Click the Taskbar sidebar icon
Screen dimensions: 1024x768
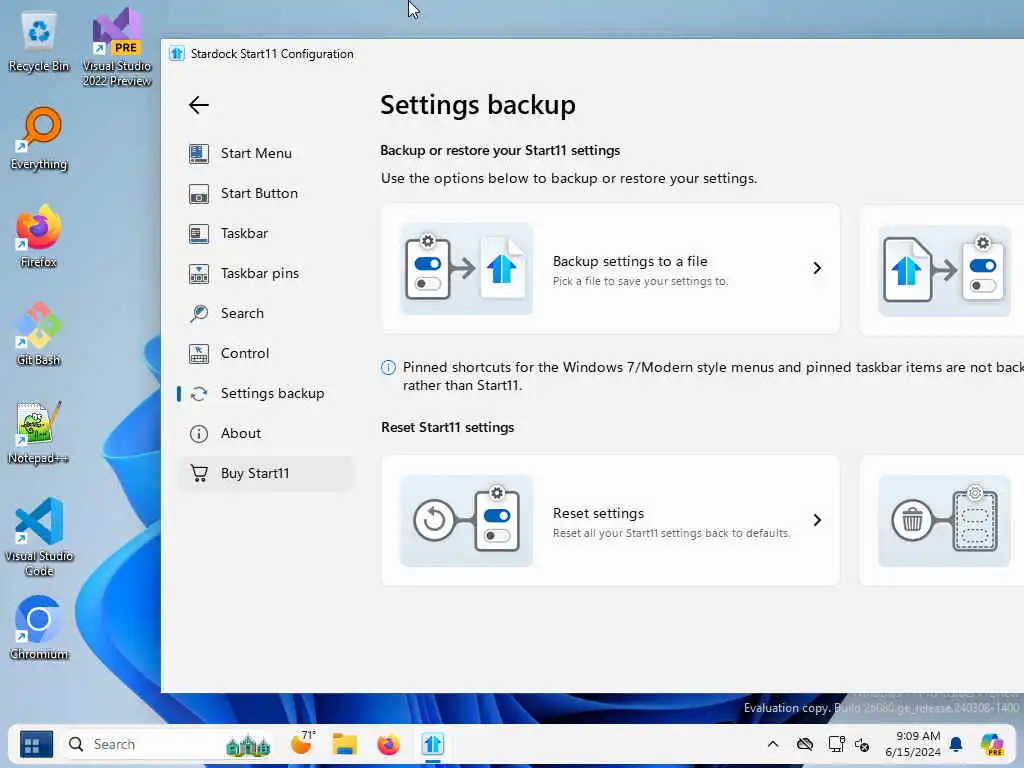(x=199, y=234)
